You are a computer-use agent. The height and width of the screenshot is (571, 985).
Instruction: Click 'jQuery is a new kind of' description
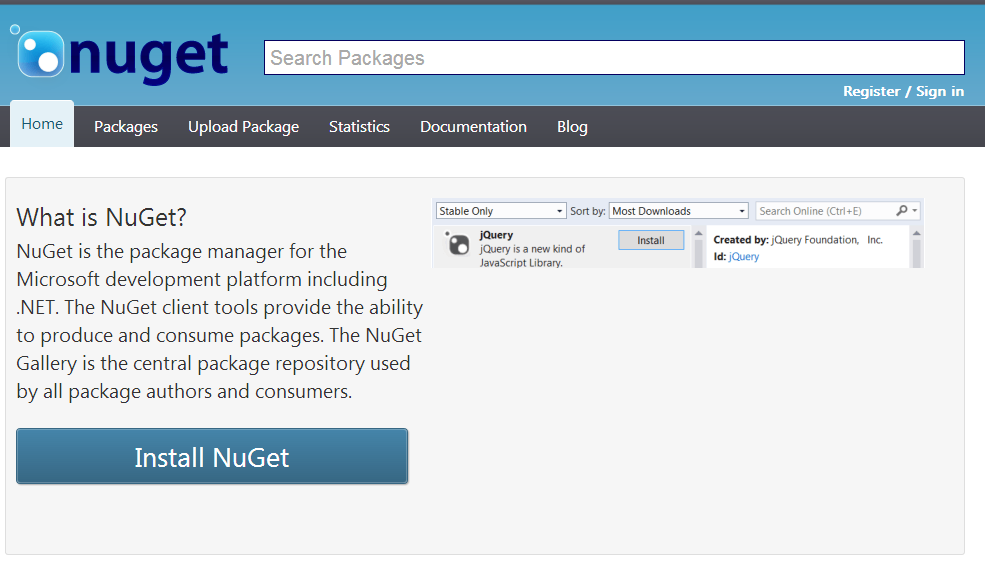532,249
